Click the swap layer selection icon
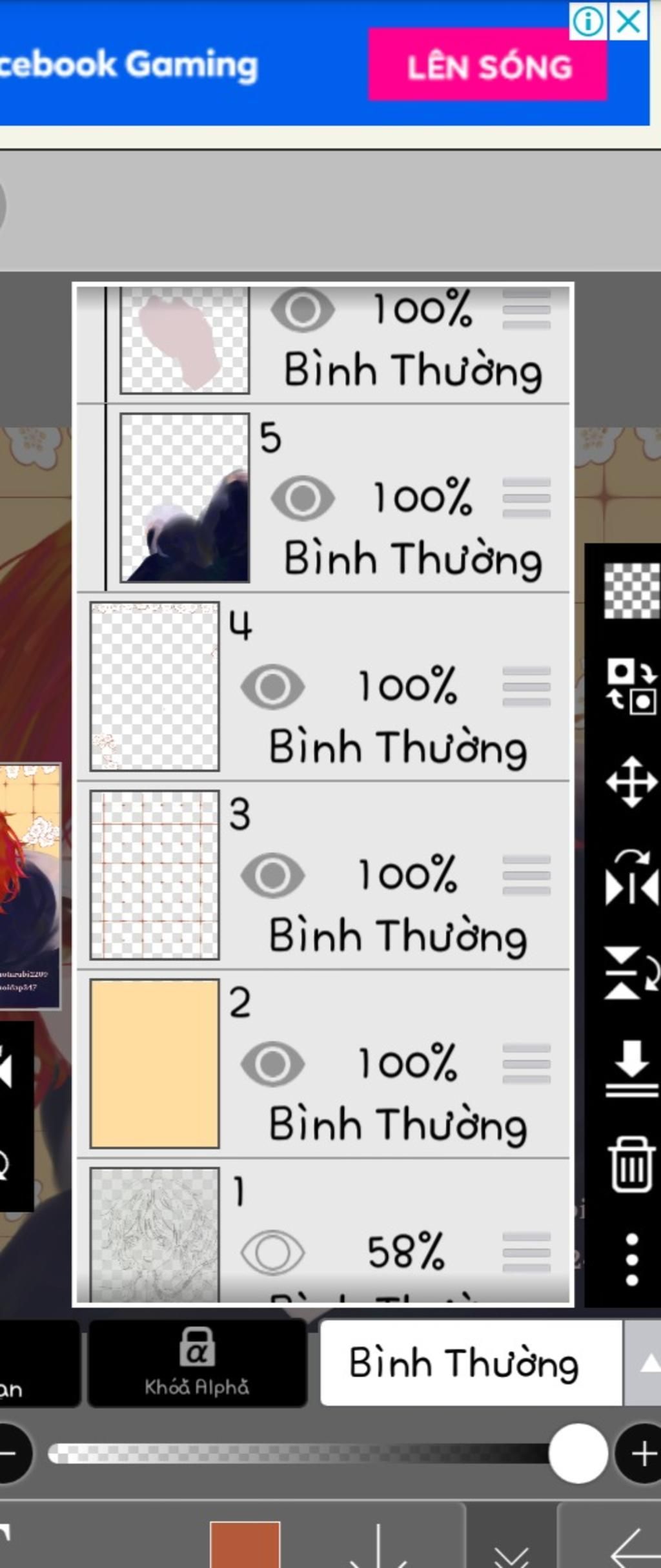This screenshot has height=1568, width=661. pyautogui.click(x=631, y=686)
